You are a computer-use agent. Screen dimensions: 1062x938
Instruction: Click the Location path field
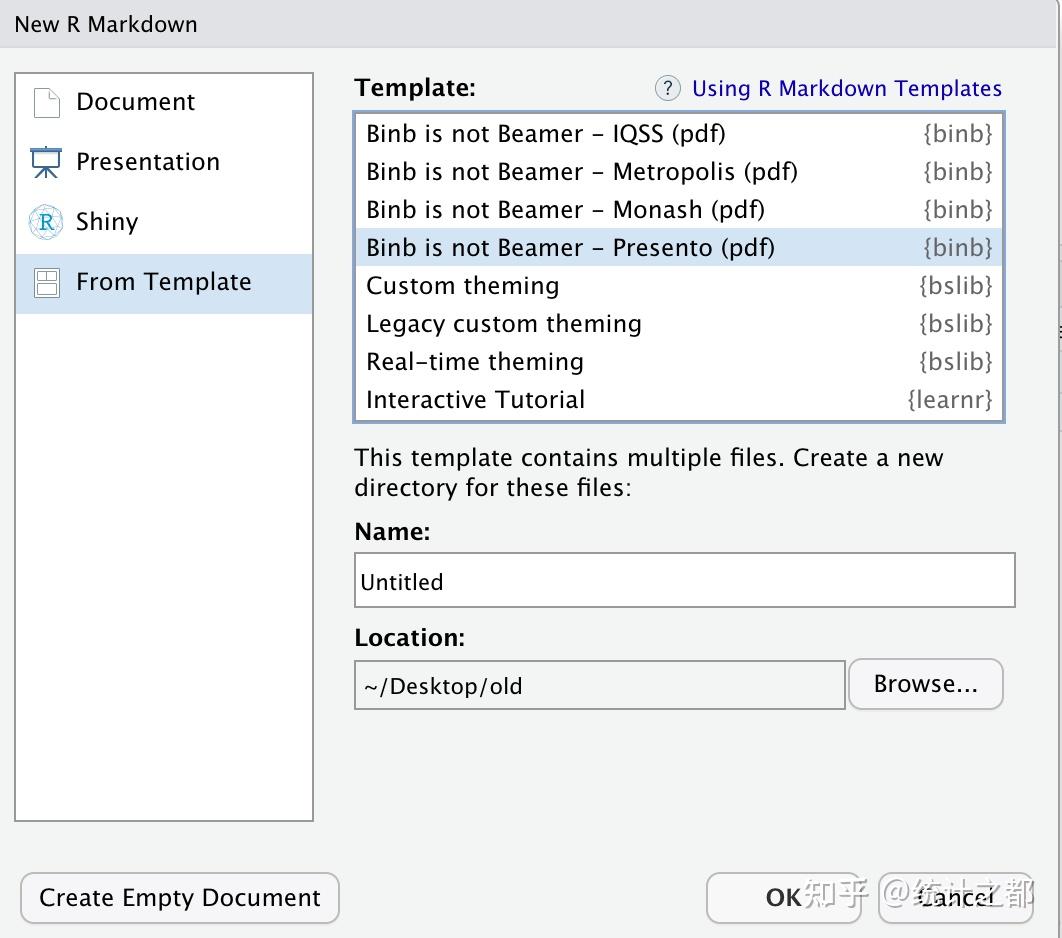coord(599,686)
